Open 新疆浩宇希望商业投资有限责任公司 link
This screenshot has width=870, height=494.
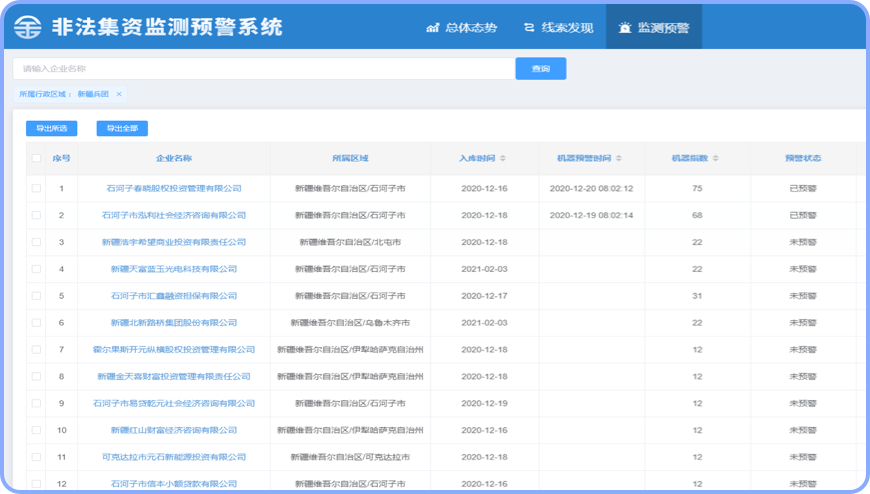pyautogui.click(x=174, y=242)
